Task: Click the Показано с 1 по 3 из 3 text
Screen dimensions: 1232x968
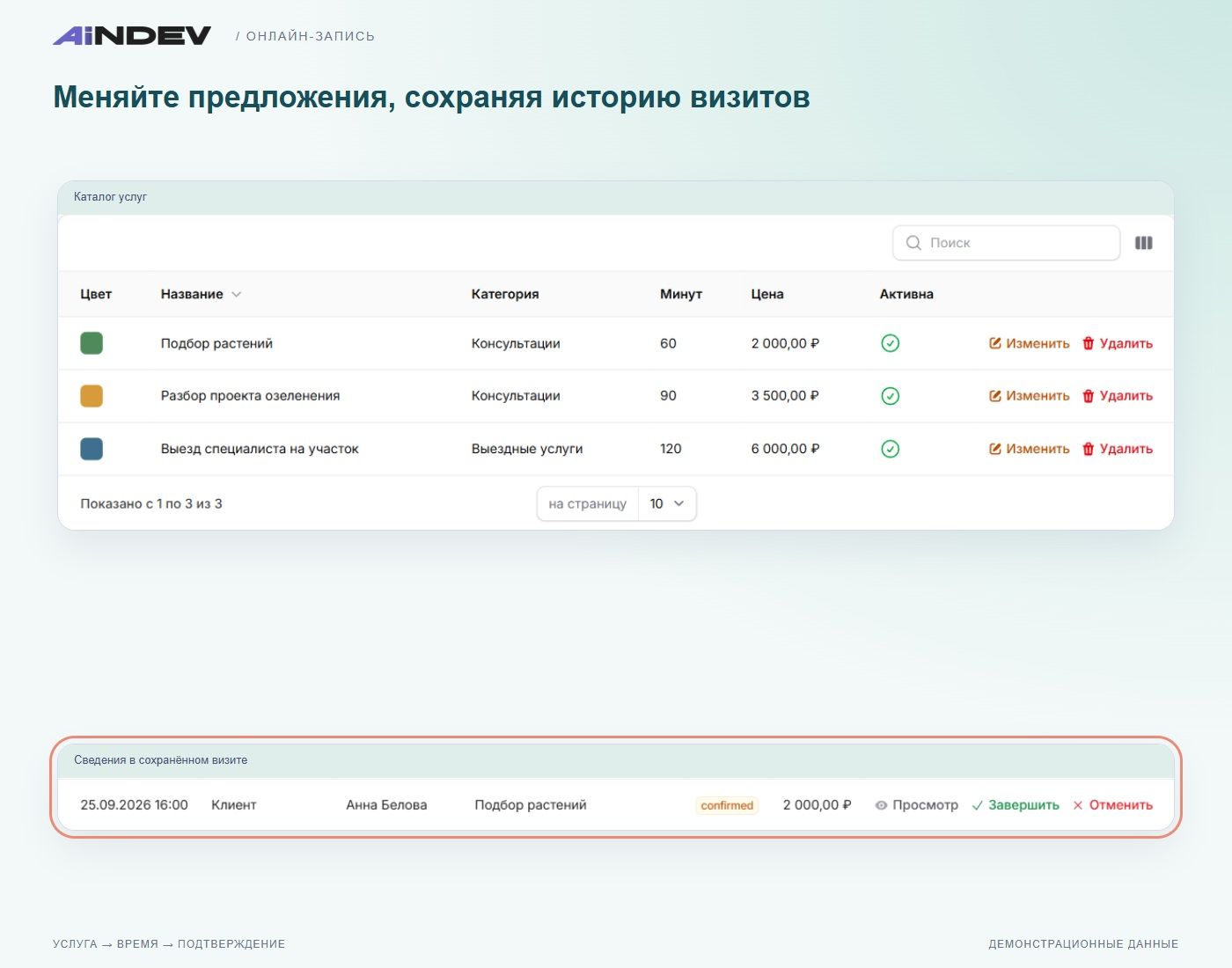Action: (x=151, y=503)
